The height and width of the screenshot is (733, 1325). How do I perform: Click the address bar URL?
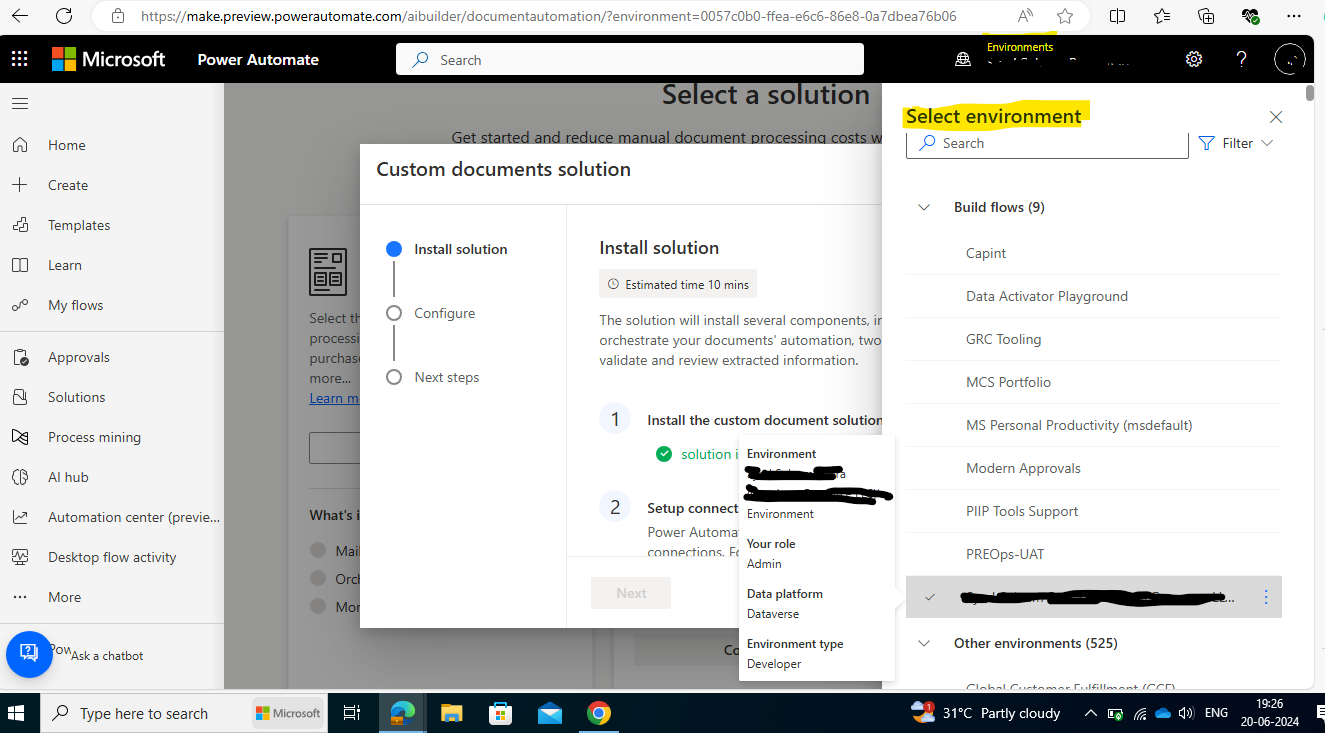click(548, 16)
